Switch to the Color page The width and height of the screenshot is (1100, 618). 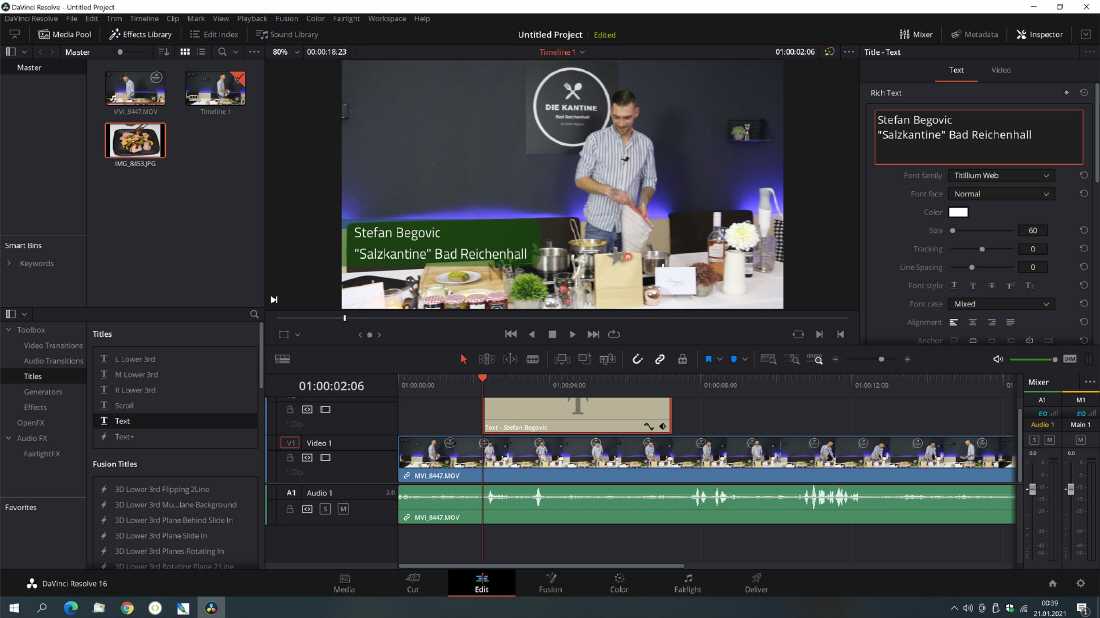[619, 583]
